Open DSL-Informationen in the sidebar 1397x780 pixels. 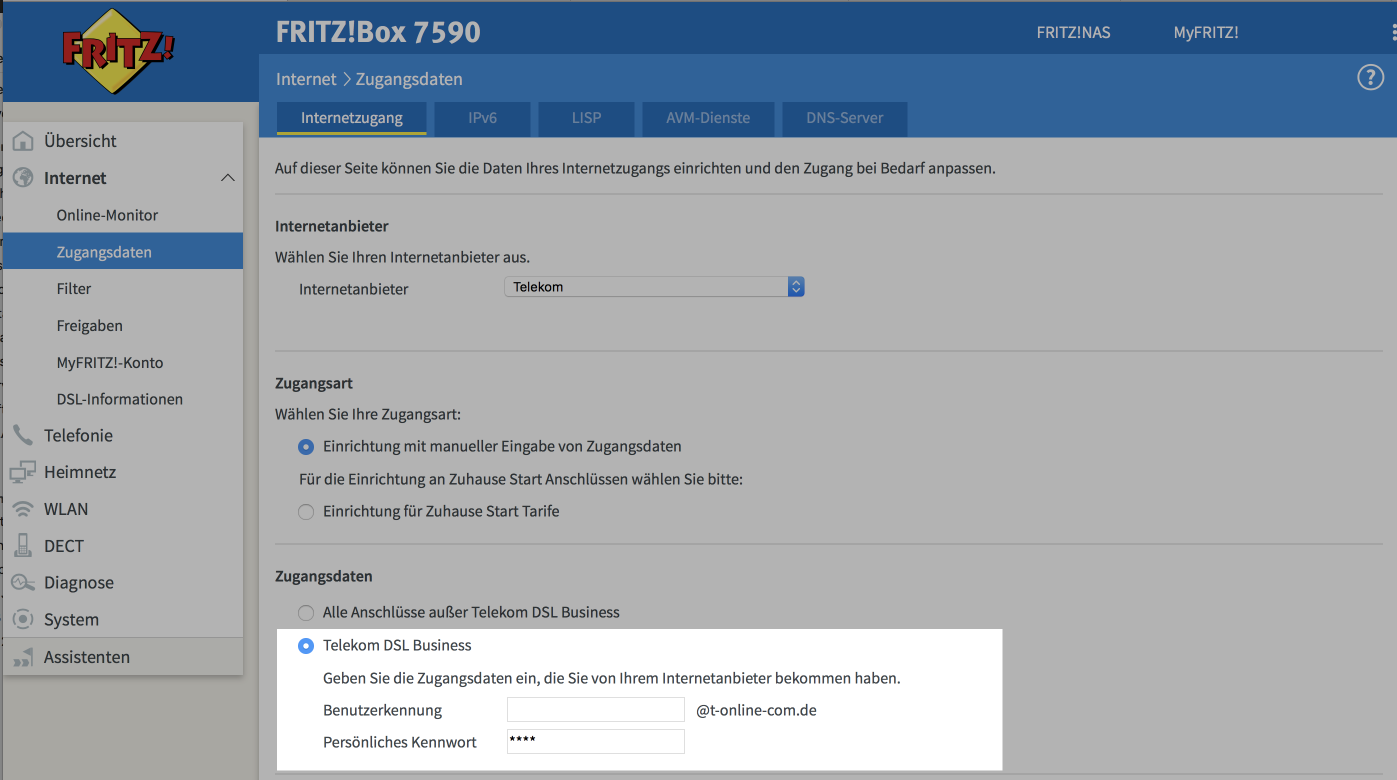pos(119,399)
